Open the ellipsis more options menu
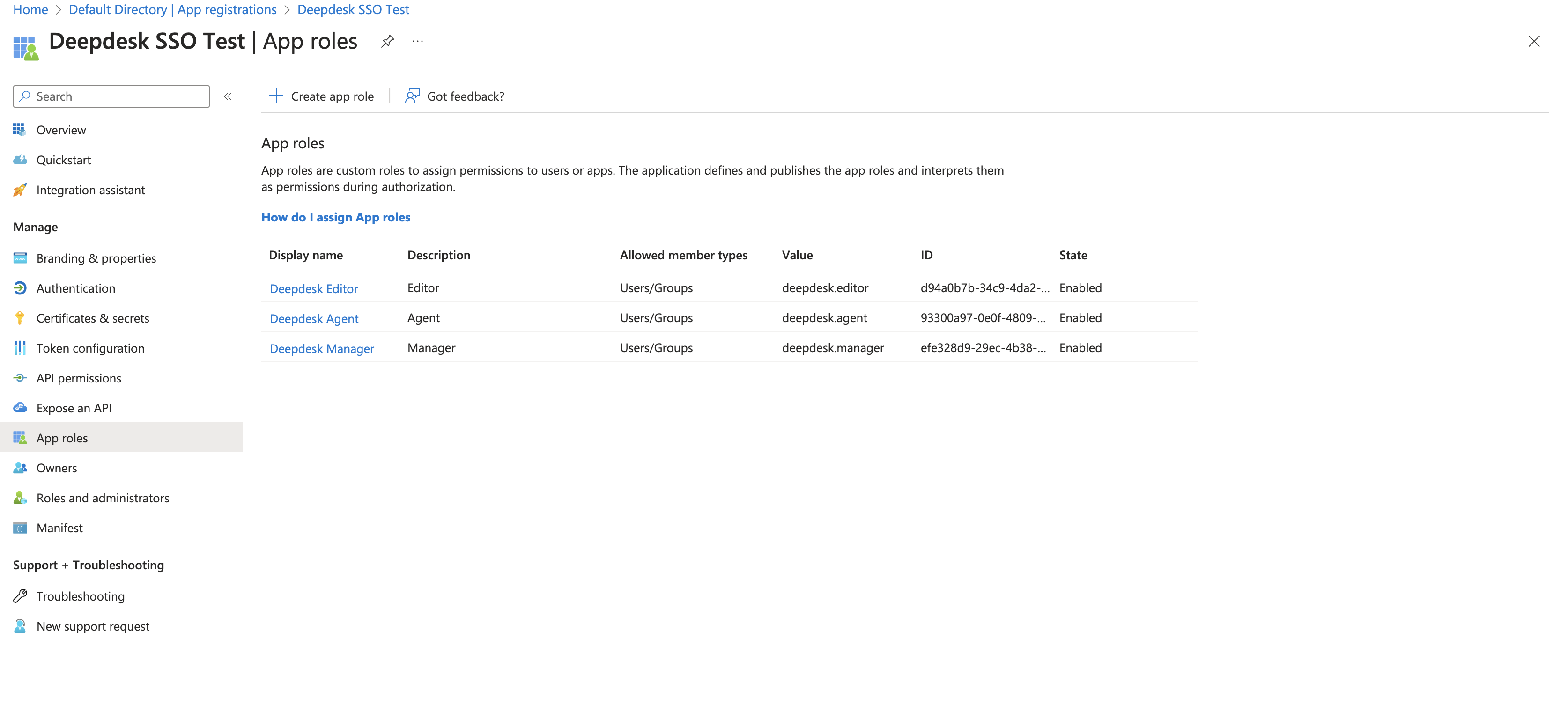This screenshot has width=1568, height=720. tap(417, 41)
